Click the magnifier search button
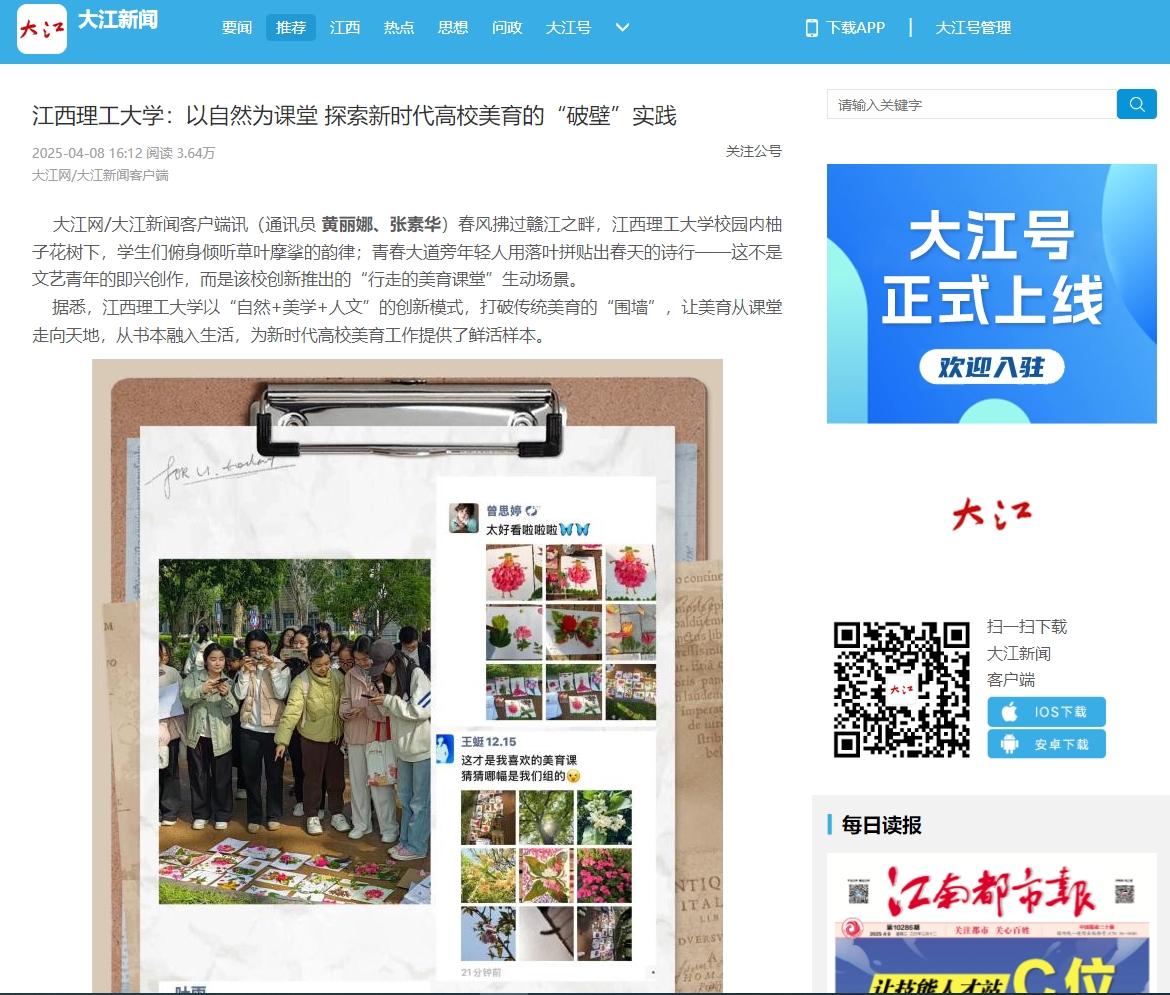The image size is (1170, 995). tap(1136, 104)
